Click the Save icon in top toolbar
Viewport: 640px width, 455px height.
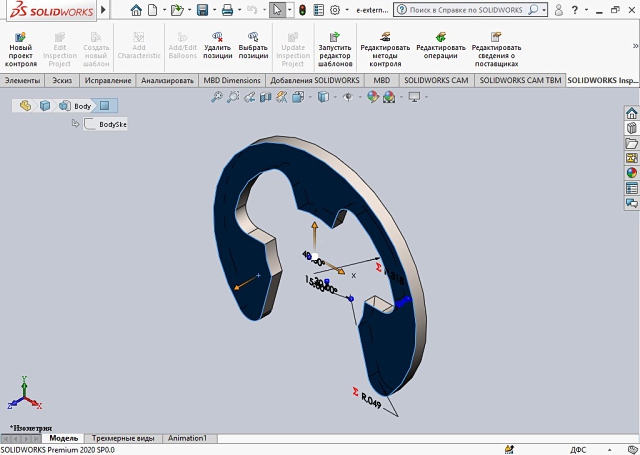[203, 10]
